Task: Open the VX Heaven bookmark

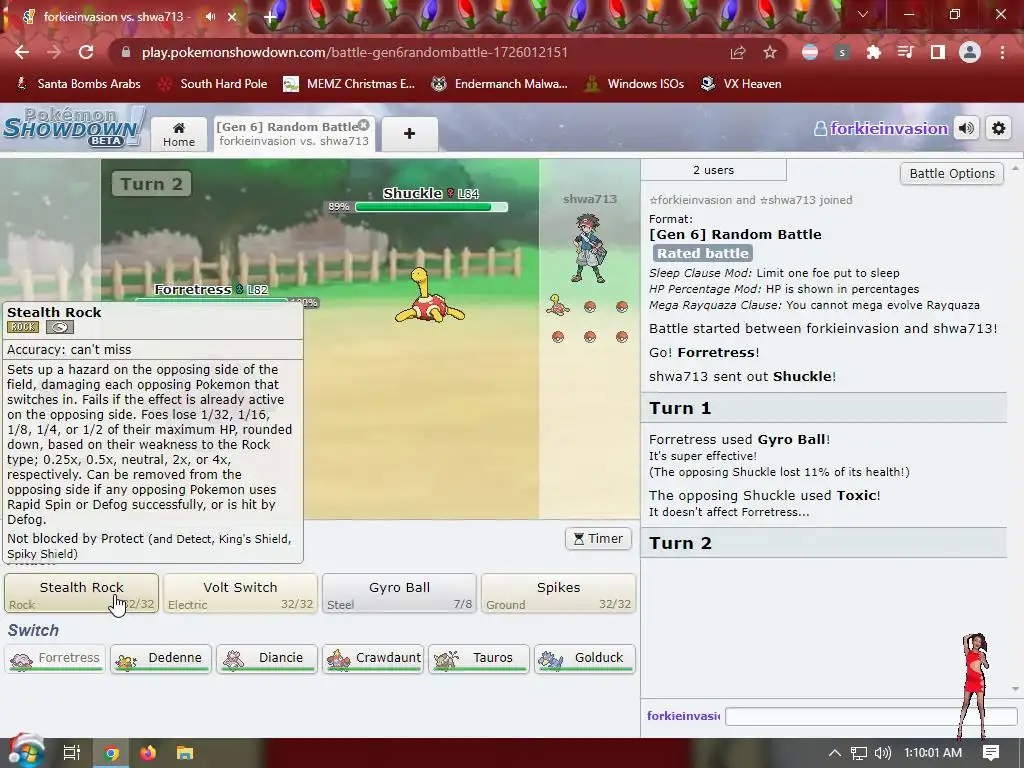Action: pos(741,84)
